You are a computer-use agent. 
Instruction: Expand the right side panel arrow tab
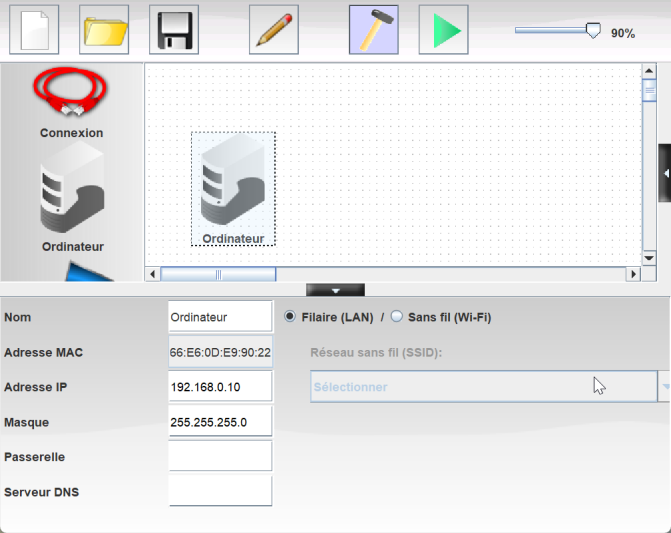click(664, 173)
